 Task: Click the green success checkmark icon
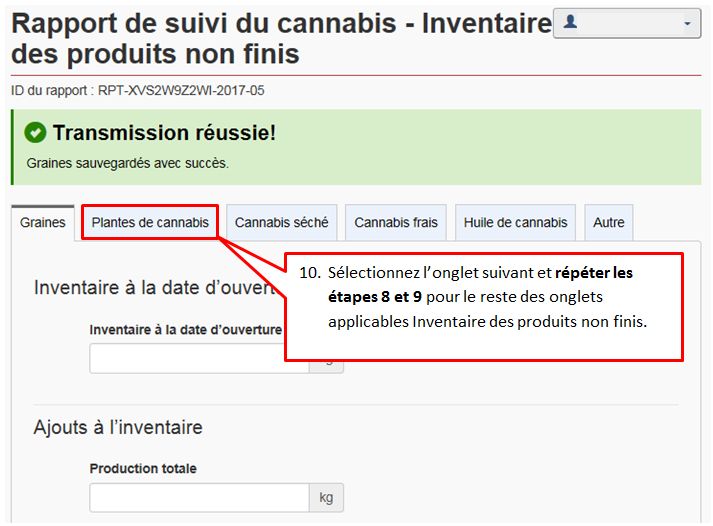click(x=36, y=133)
